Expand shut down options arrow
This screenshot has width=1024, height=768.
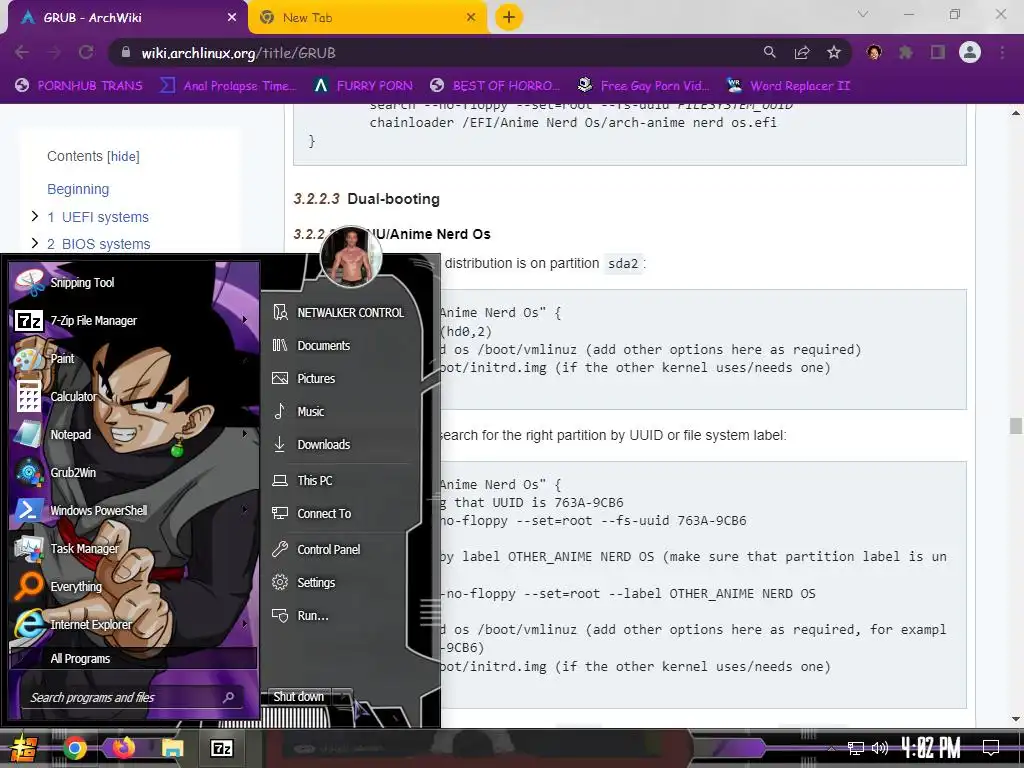coord(343,697)
